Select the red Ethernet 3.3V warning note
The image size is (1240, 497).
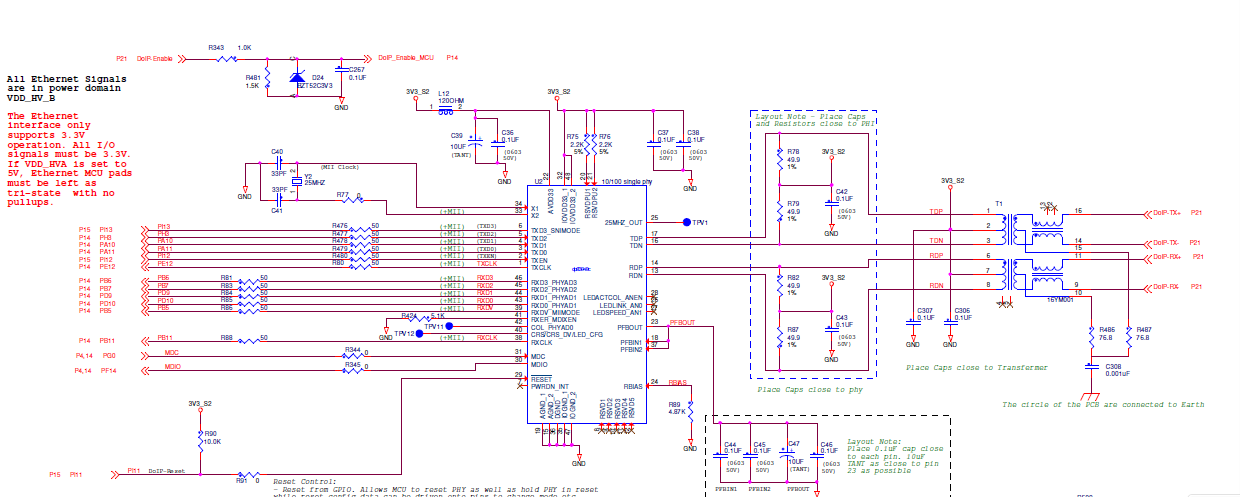(68, 159)
